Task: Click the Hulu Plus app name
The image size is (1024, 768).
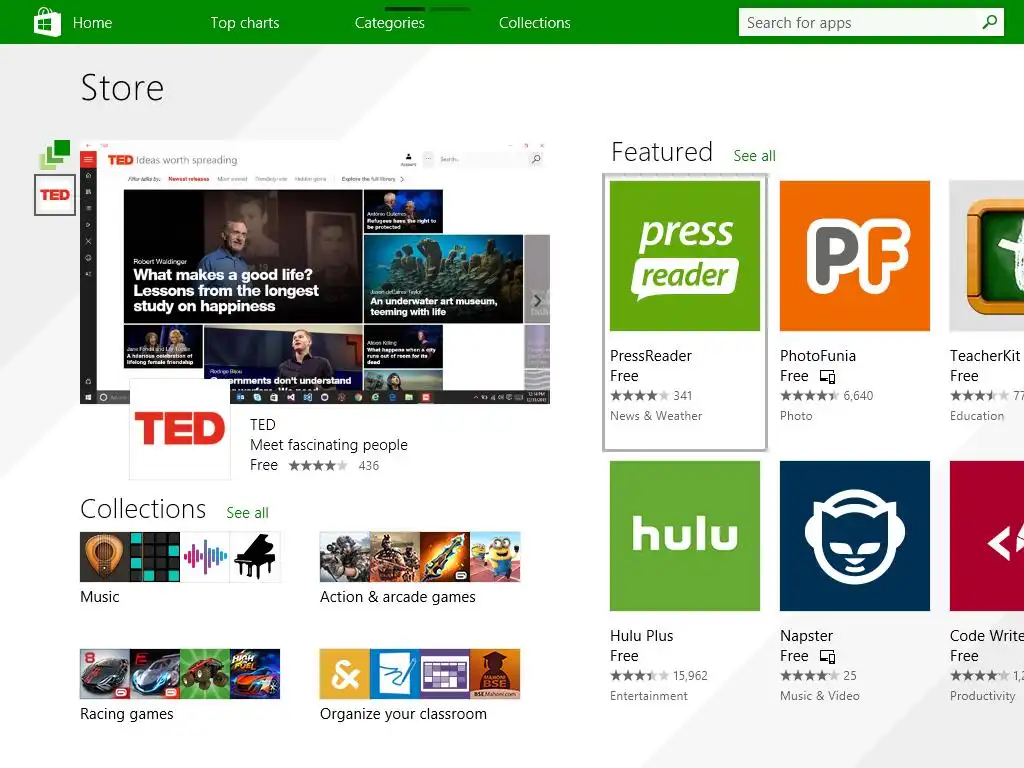Action: coord(641,636)
